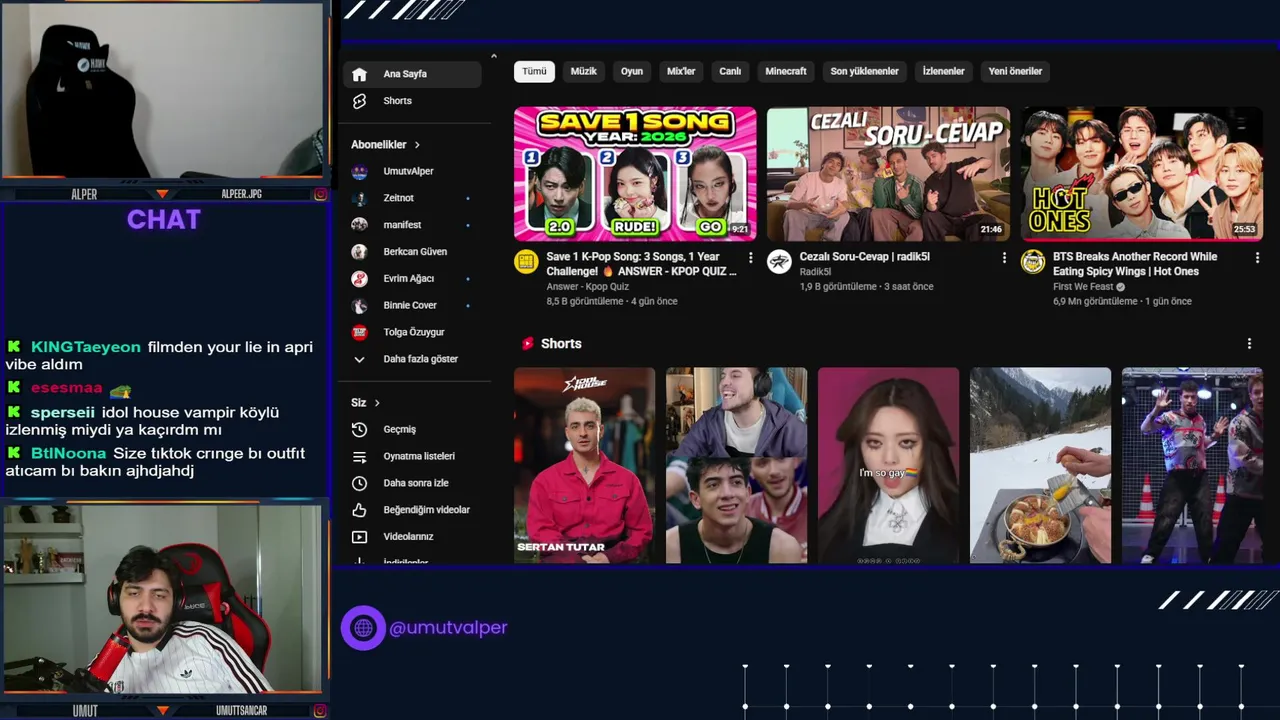The image size is (1280, 720).
Task: Expand the Siz section chevron
Action: [377, 403]
